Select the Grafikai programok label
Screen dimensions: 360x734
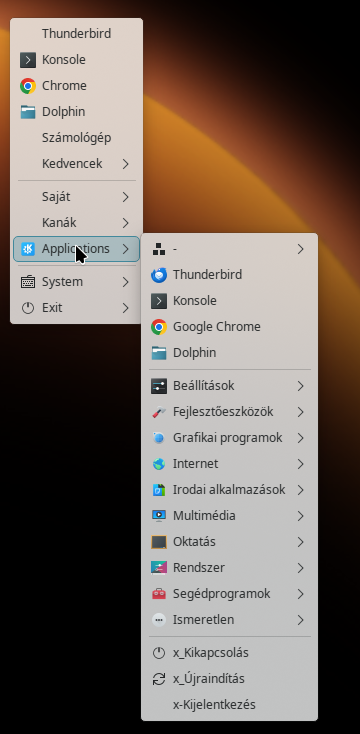pyautogui.click(x=228, y=438)
